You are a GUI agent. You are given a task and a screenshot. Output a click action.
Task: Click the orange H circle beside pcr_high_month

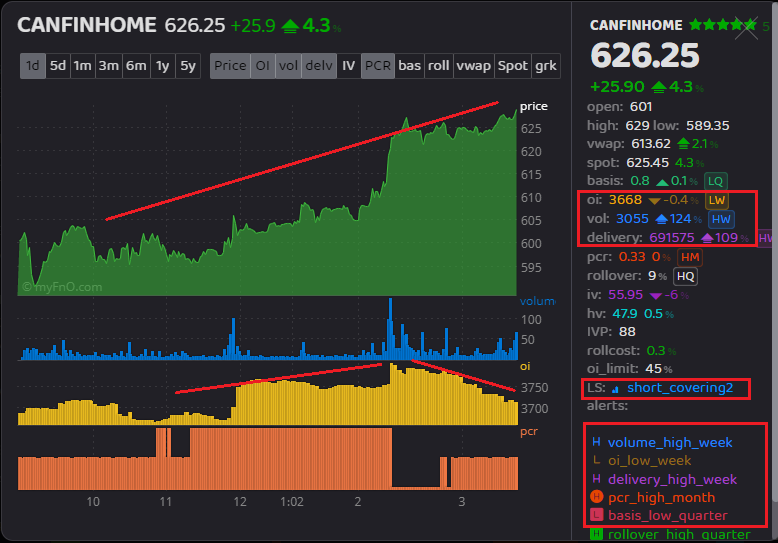[596, 497]
